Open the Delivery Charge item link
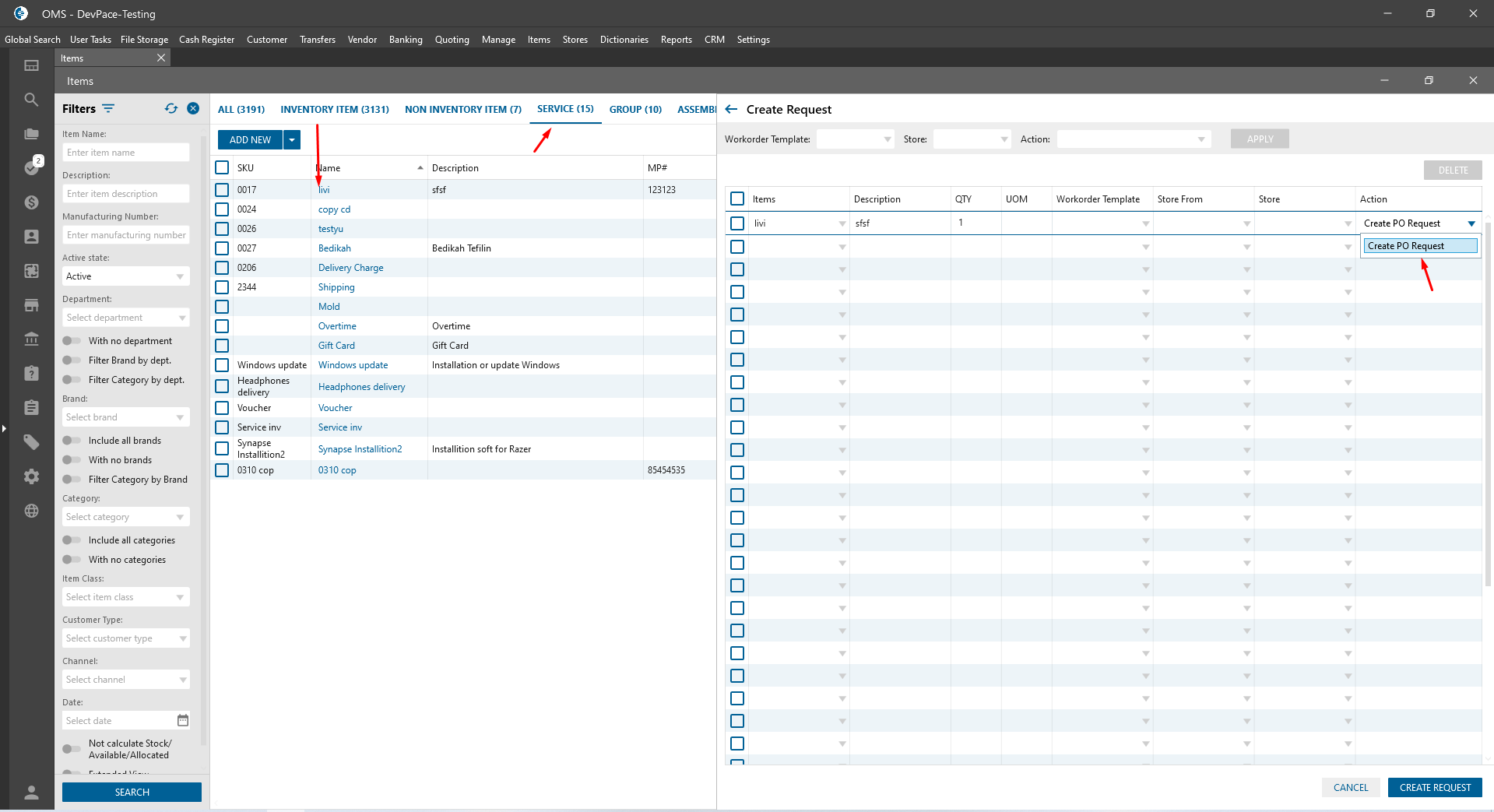Screen dimensions: 1494x812 [x=350, y=268]
